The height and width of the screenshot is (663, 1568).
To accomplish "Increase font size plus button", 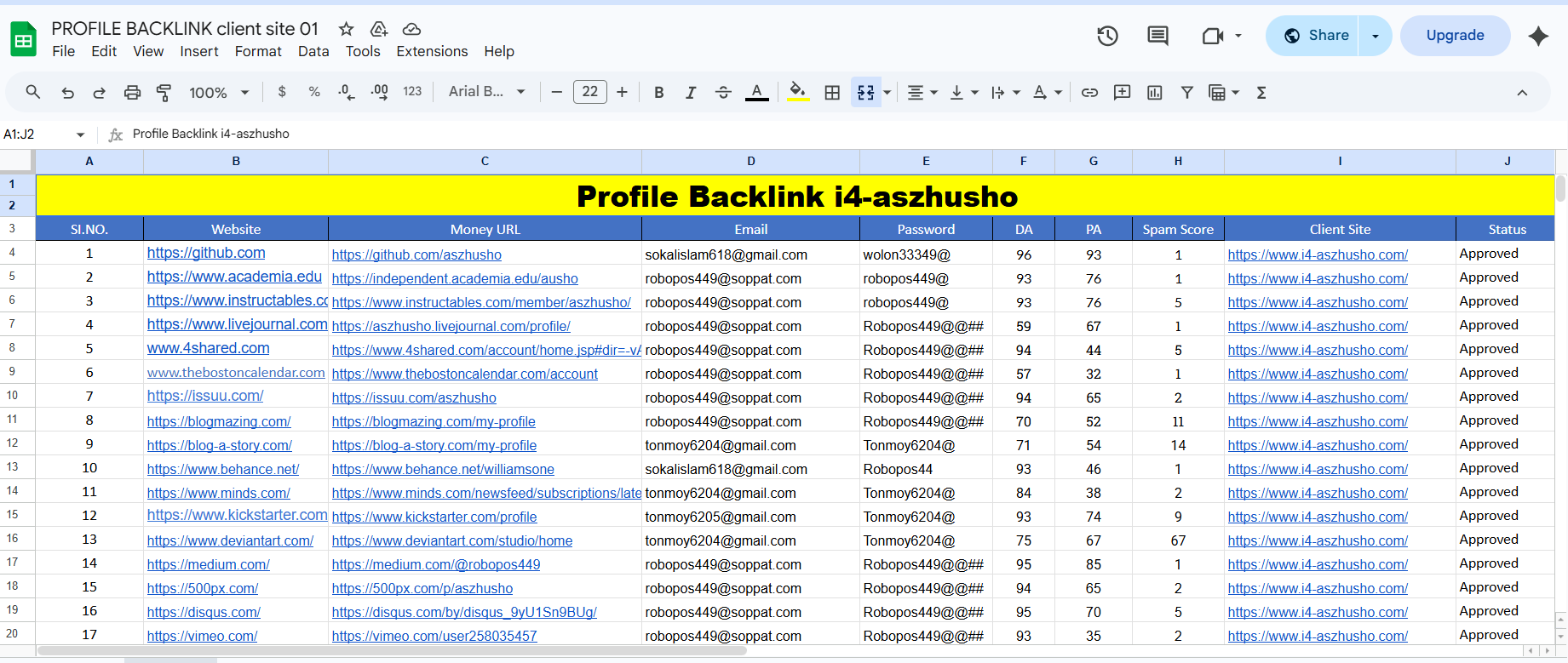I will point(622,92).
